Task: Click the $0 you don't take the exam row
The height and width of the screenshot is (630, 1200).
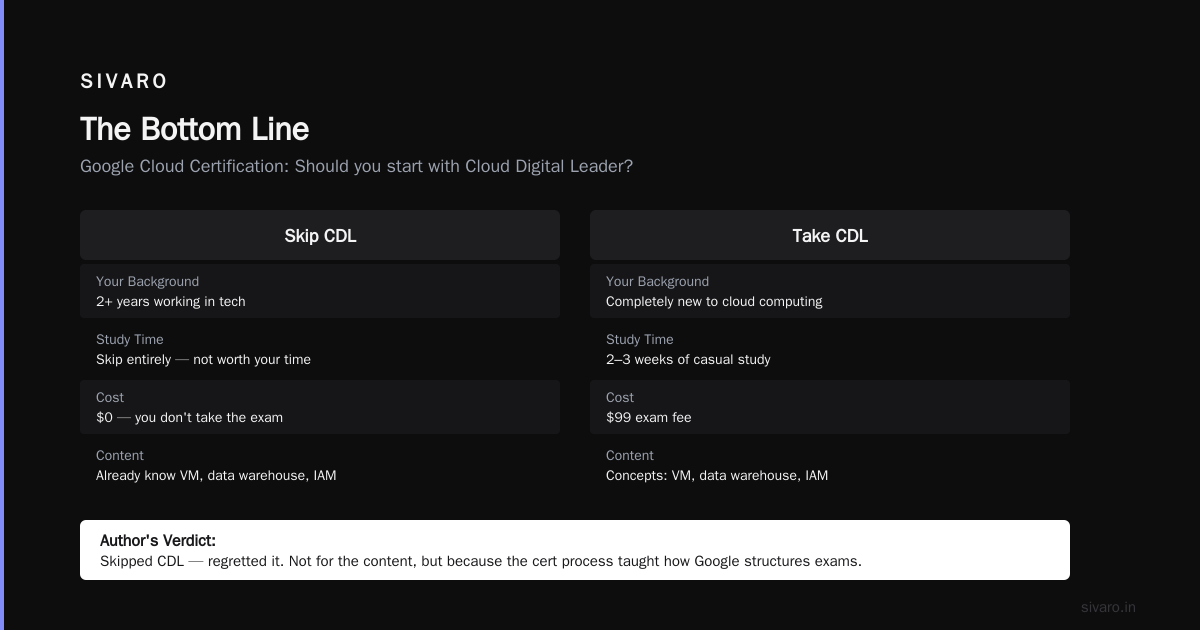Action: point(320,407)
